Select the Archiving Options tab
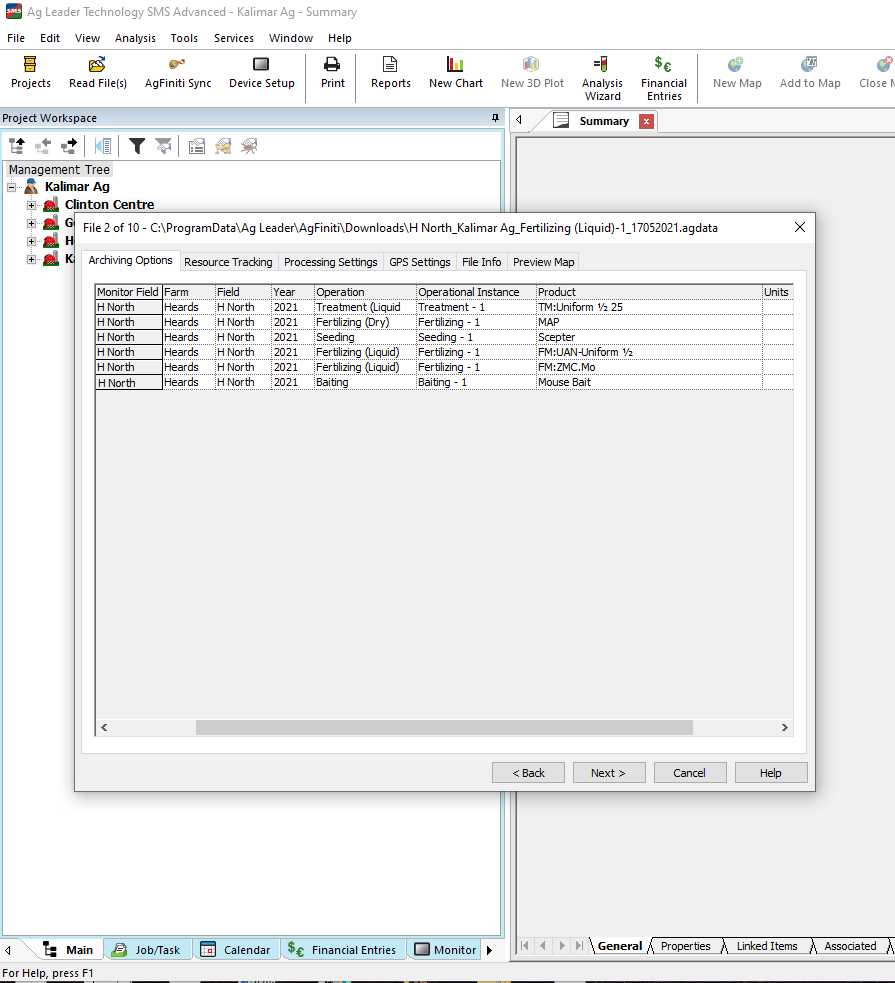The image size is (895, 983). 130,260
